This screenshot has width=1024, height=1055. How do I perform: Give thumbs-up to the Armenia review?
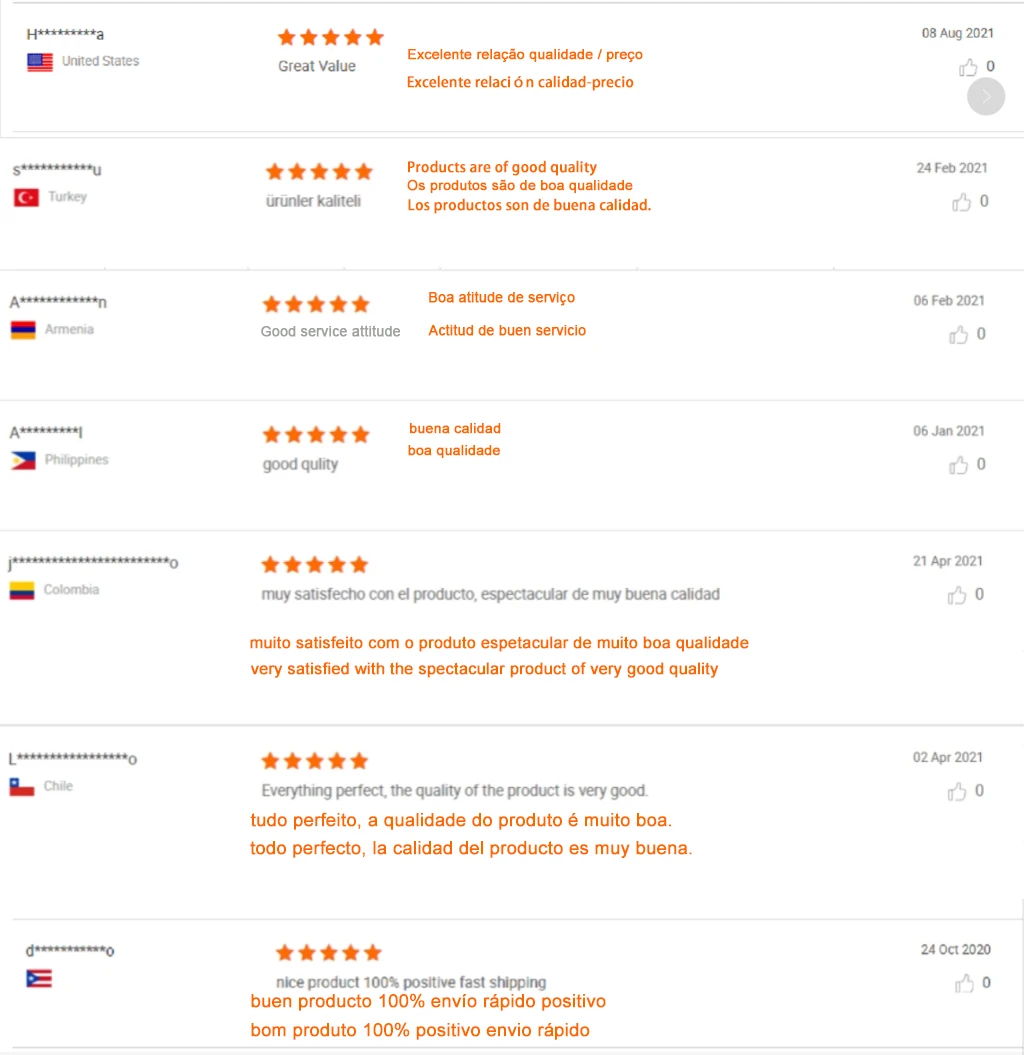pos(959,334)
